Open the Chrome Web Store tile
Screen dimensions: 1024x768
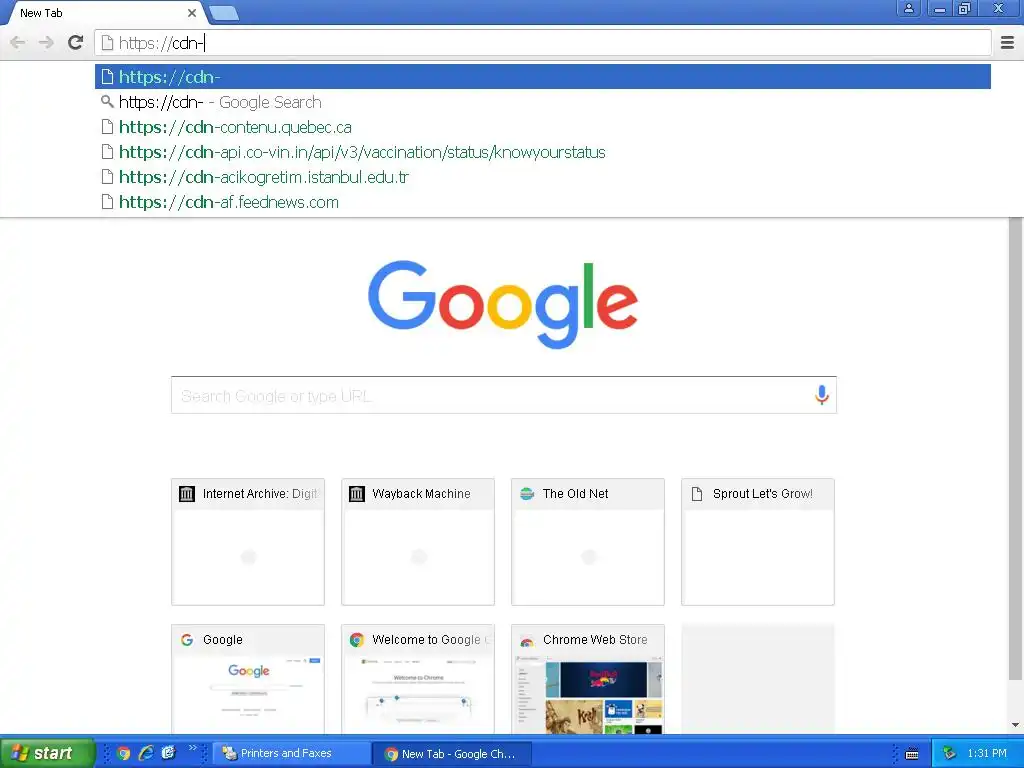point(588,679)
